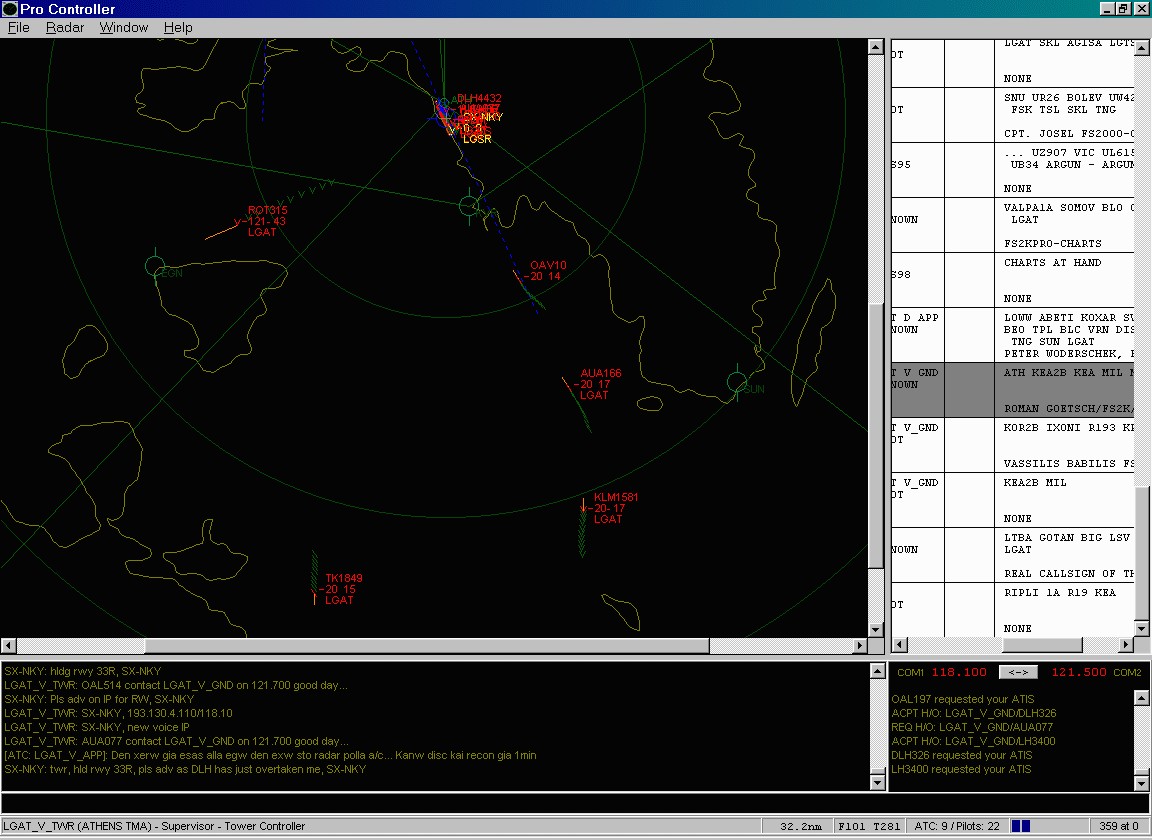Viewport: 1152px width, 840px height.
Task: Click chat line SX-NKY, new voice IP
Action: [x=96, y=727]
